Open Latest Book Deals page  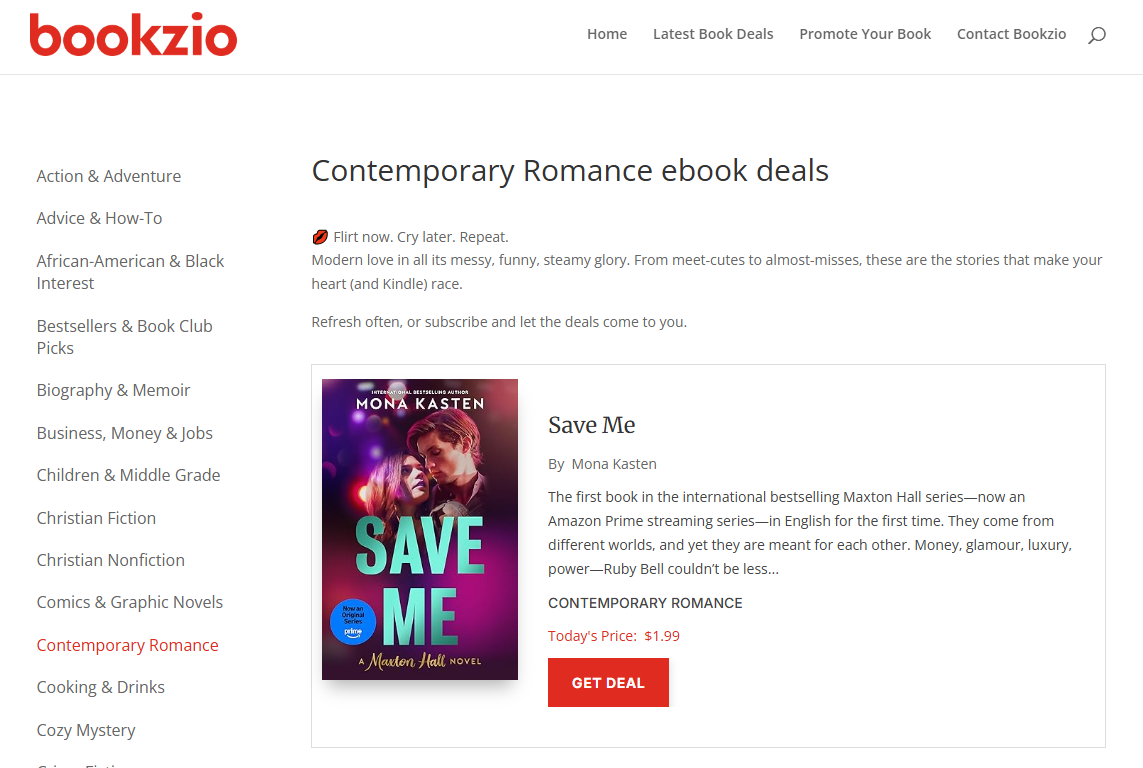(713, 34)
